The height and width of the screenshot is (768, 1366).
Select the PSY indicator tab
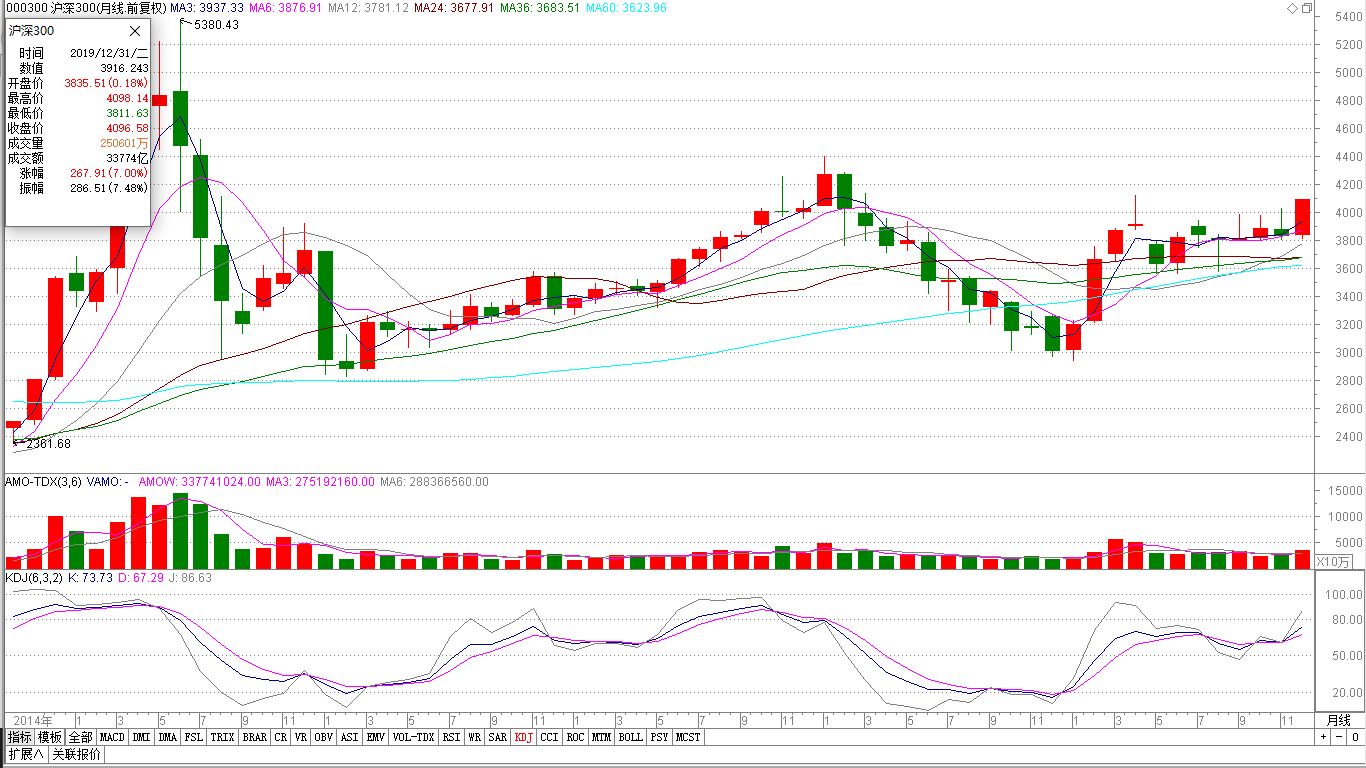click(659, 737)
